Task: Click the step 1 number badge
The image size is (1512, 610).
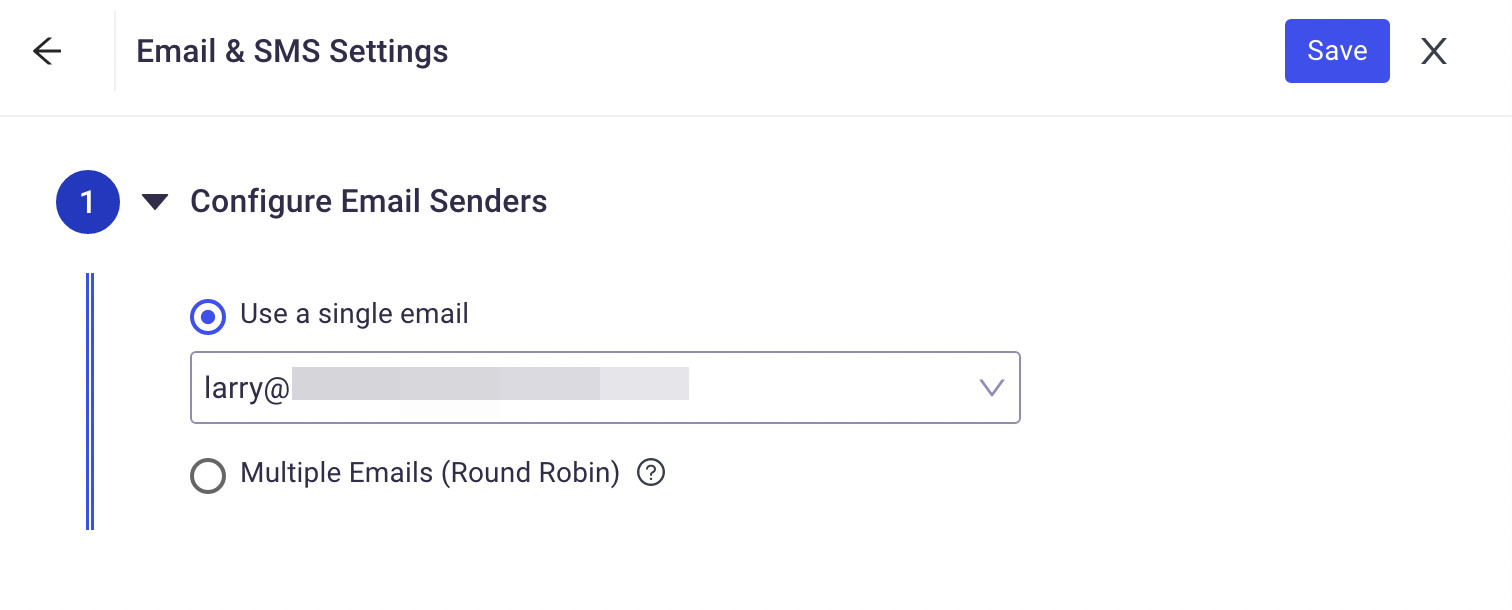Action: [88, 202]
